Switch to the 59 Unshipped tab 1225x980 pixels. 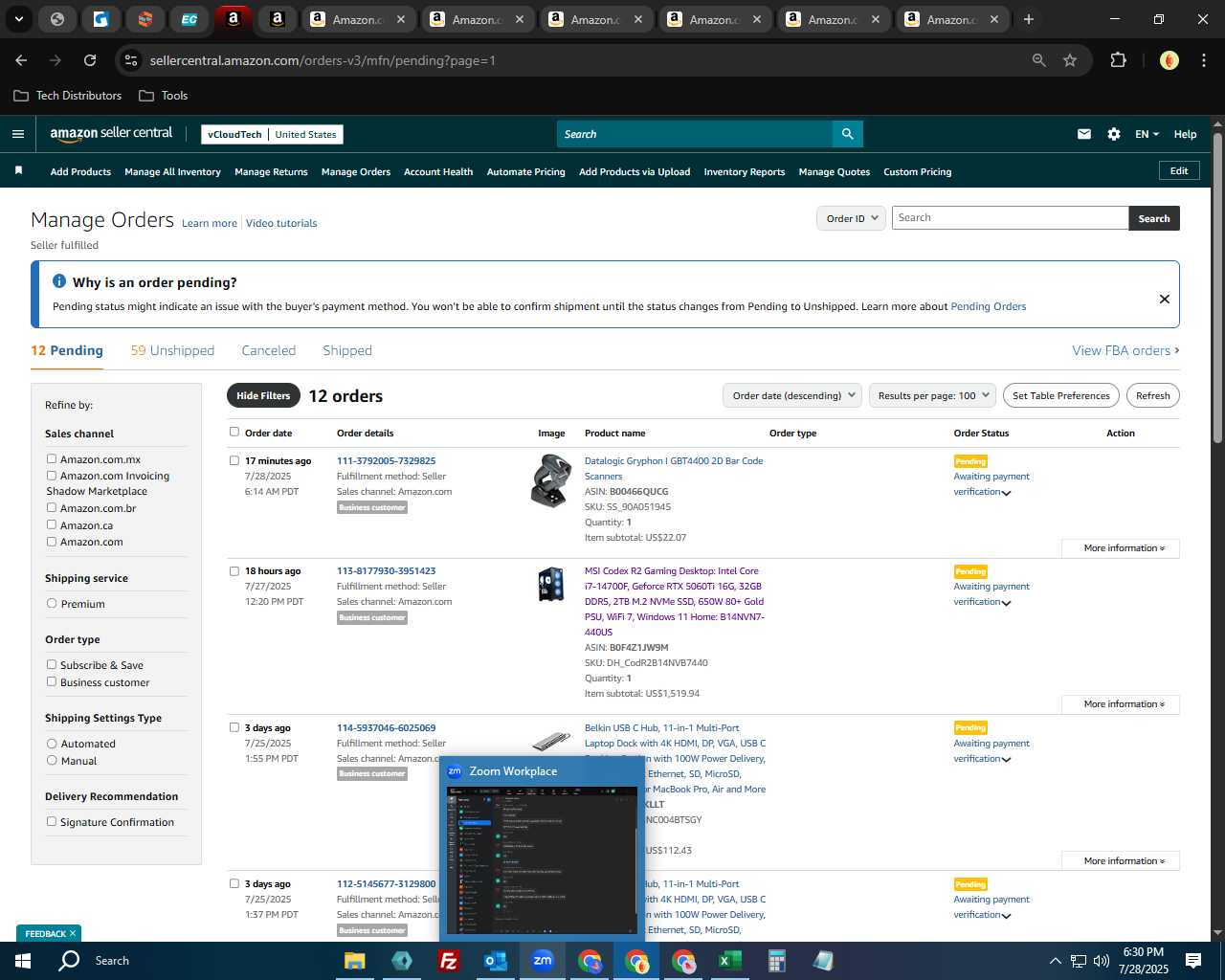172,350
